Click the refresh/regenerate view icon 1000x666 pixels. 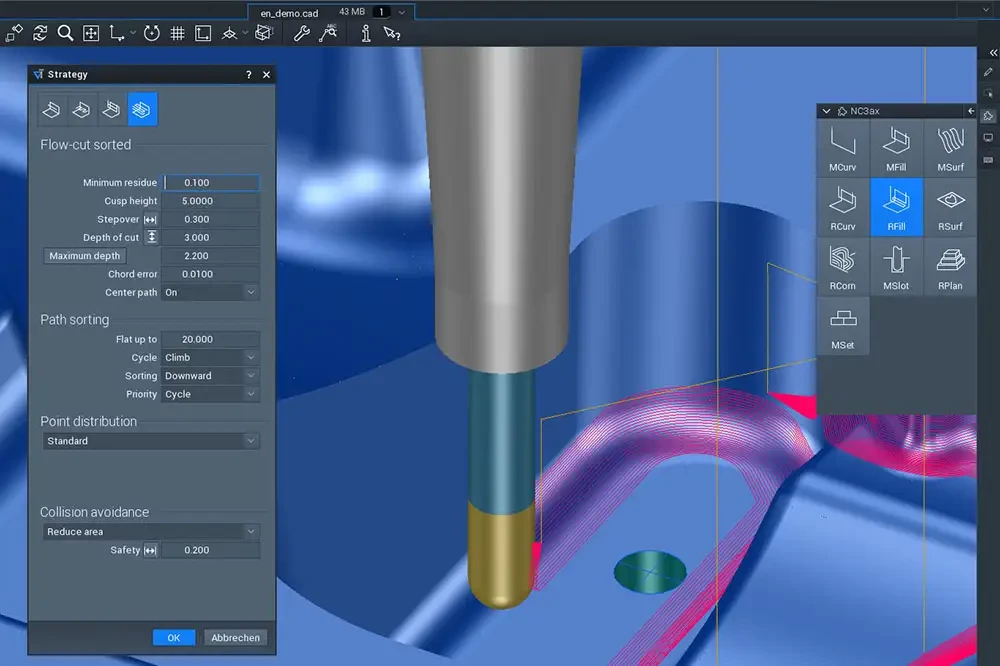pos(40,33)
